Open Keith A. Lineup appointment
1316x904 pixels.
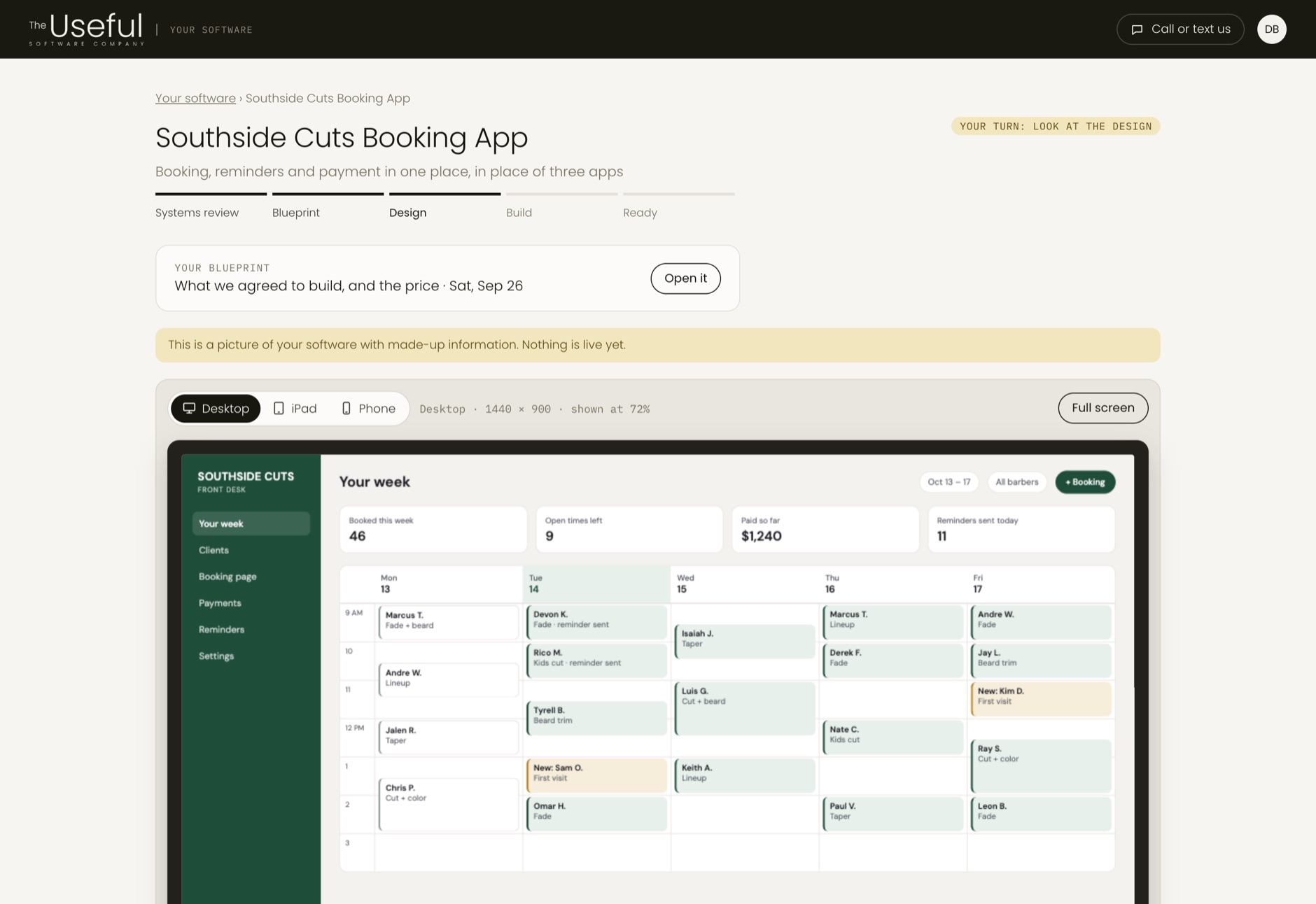coord(745,775)
